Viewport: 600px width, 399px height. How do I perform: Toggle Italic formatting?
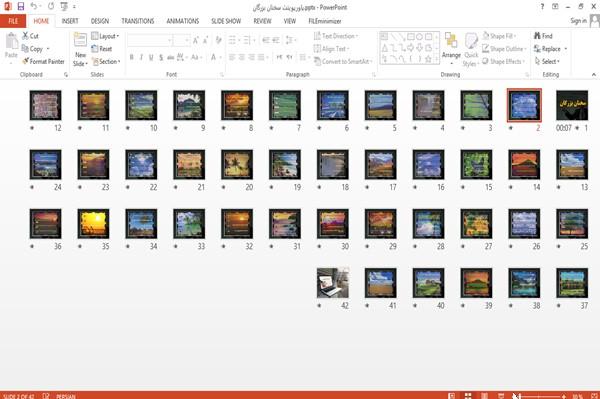142,57
